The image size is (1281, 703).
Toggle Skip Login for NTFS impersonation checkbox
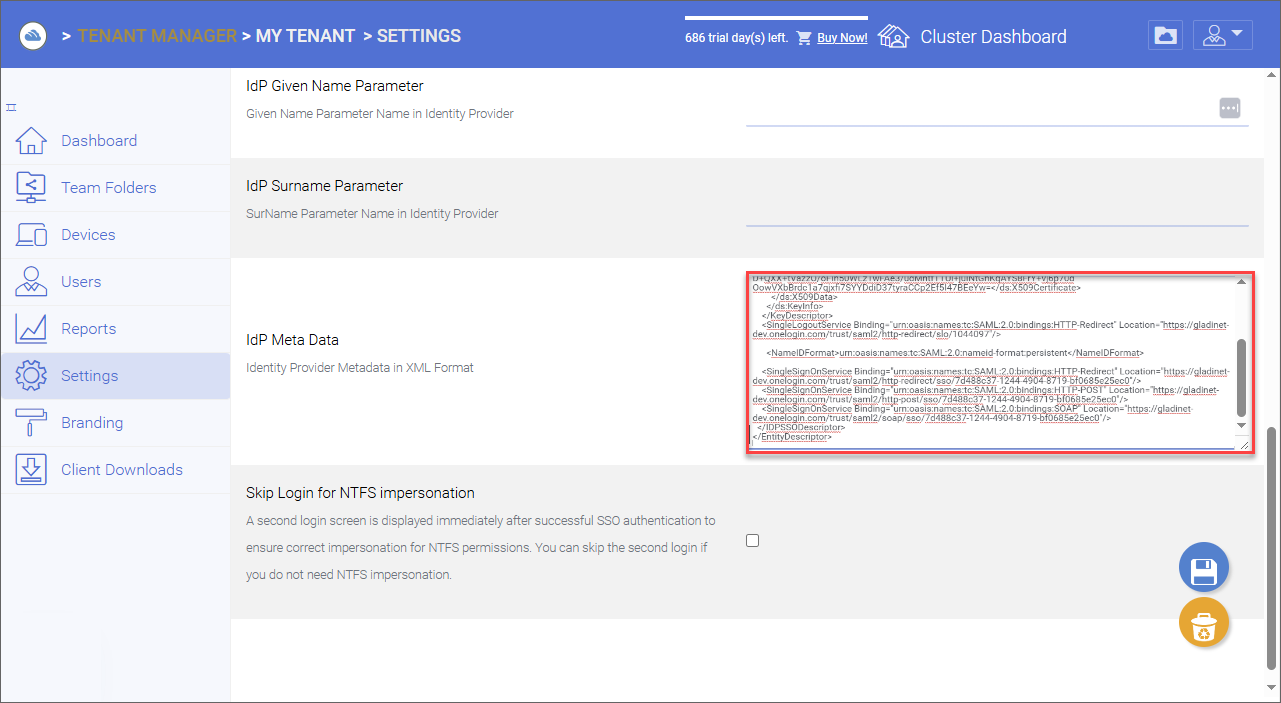[x=753, y=541]
